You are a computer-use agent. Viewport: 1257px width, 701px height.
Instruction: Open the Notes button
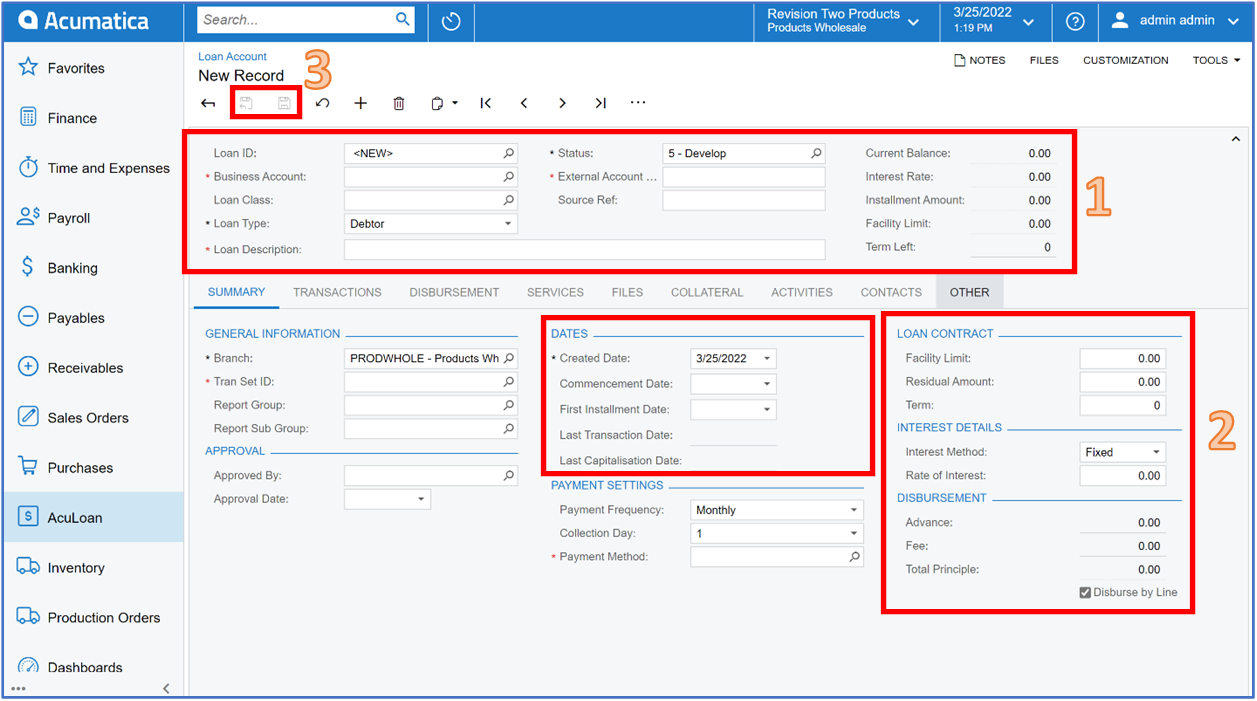tap(980, 61)
